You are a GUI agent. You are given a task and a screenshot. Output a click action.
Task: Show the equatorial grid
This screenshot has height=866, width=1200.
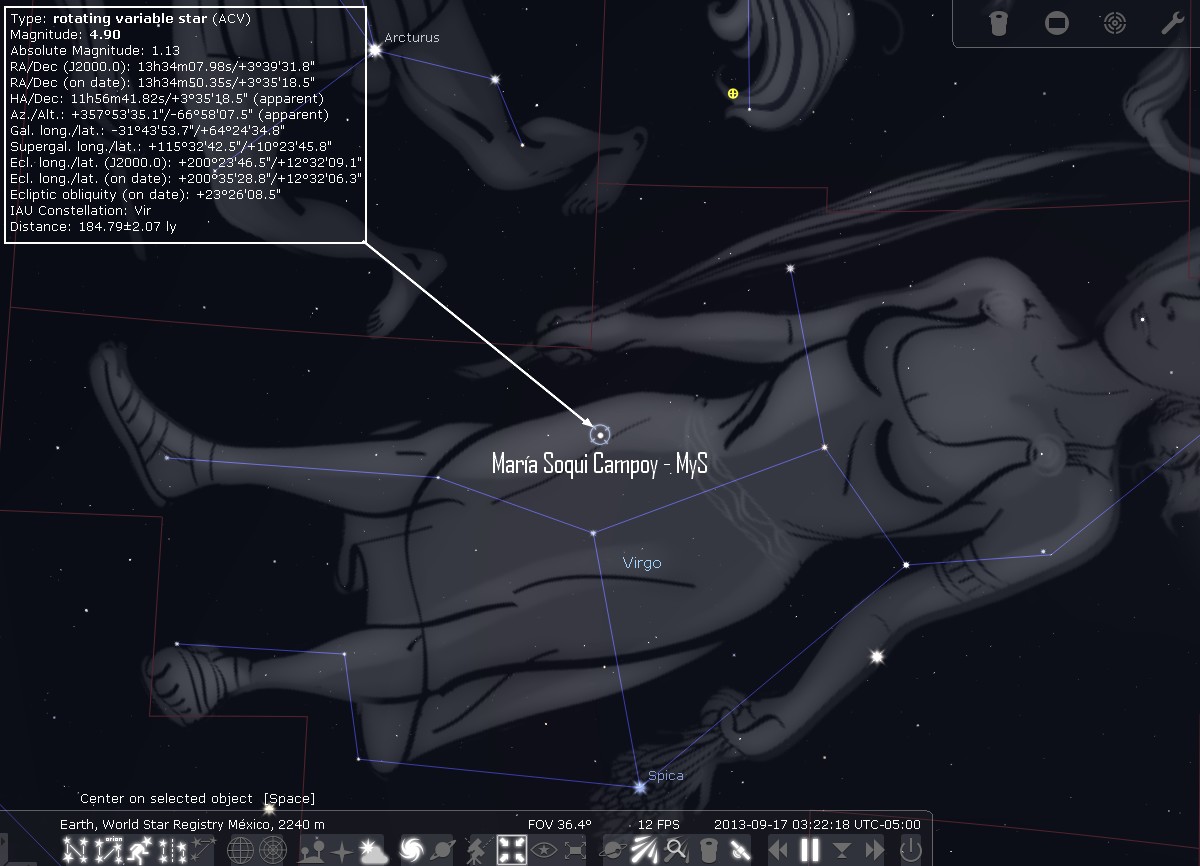(241, 851)
